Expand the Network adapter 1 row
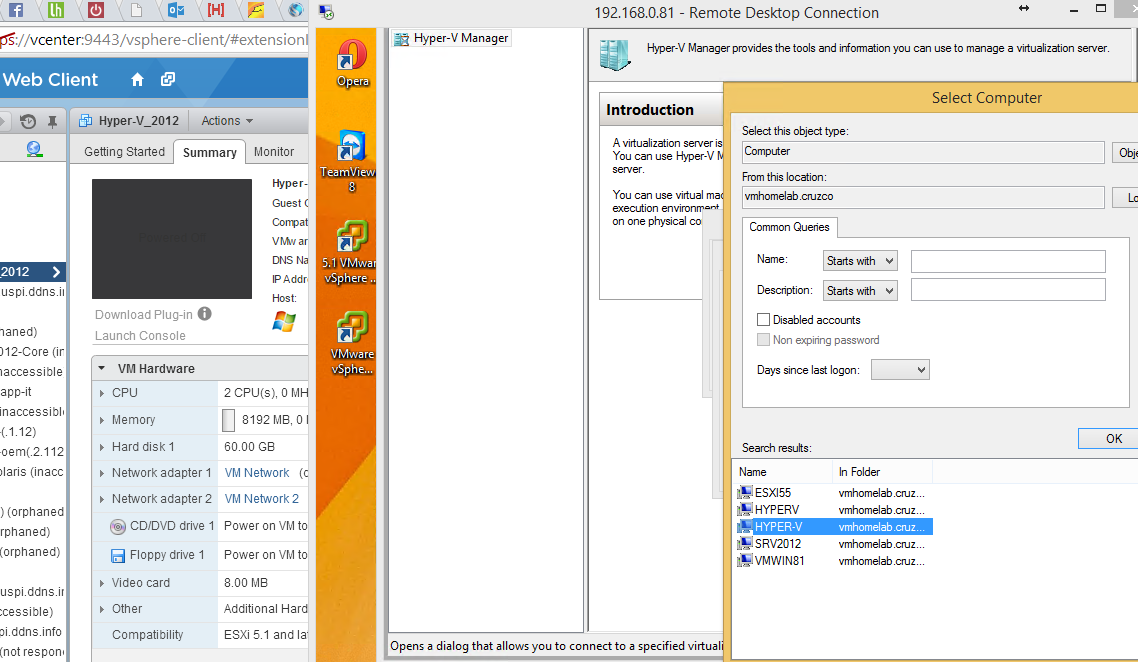This screenshot has width=1138, height=662. [102, 473]
